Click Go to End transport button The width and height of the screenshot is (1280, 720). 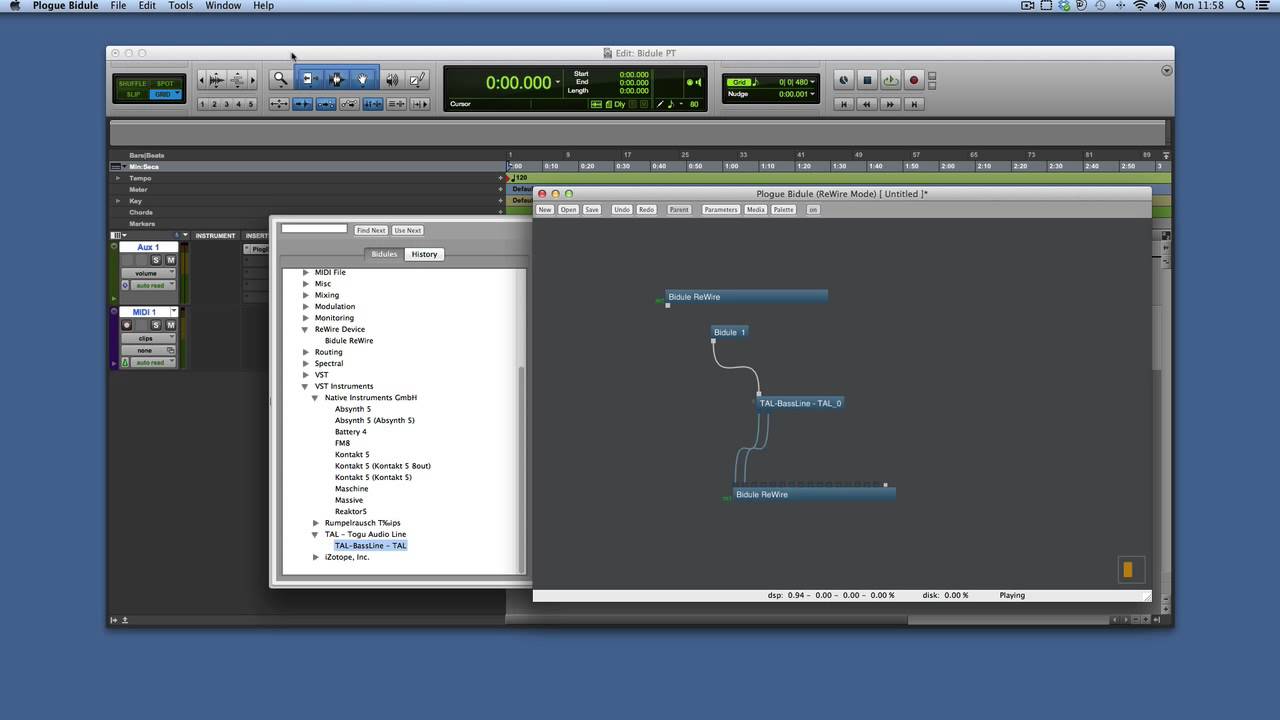click(x=914, y=104)
